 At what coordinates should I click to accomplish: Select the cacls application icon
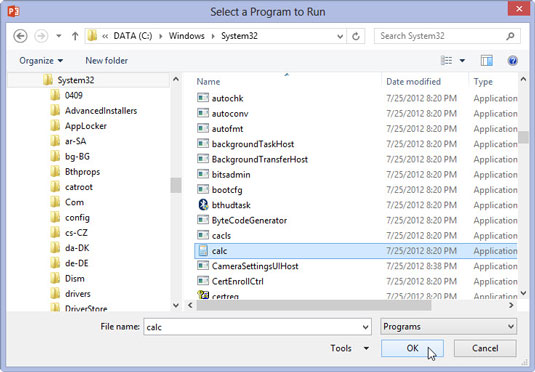pos(203,235)
